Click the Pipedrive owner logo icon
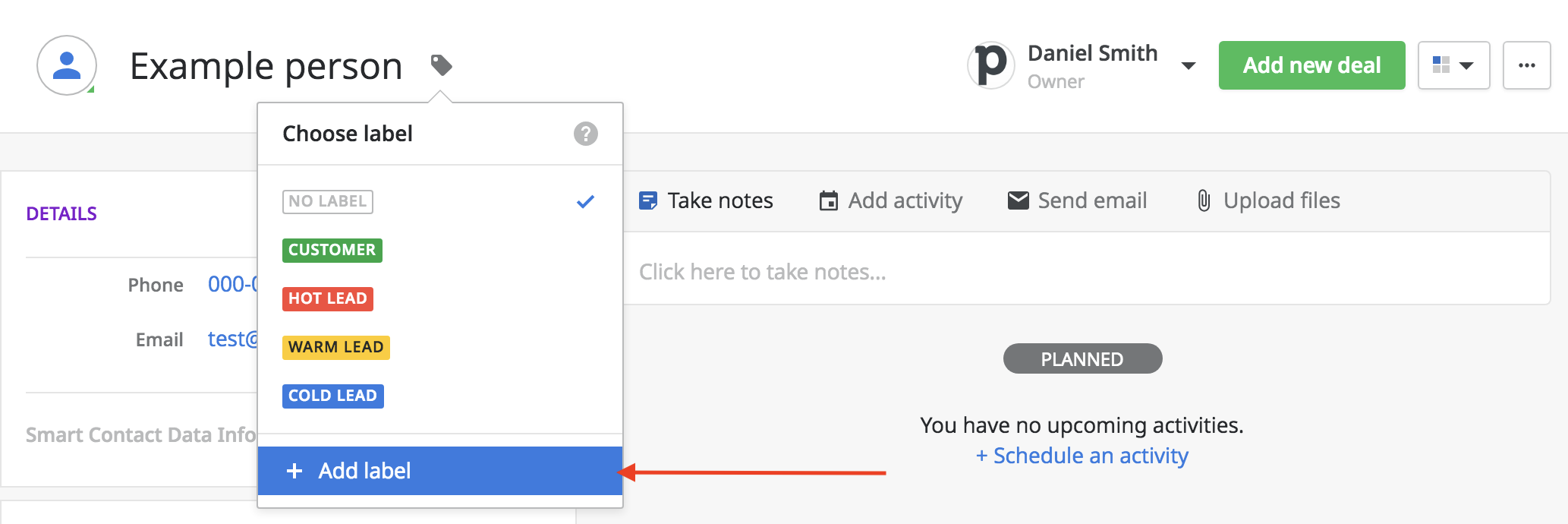The width and height of the screenshot is (1568, 524). (991, 65)
